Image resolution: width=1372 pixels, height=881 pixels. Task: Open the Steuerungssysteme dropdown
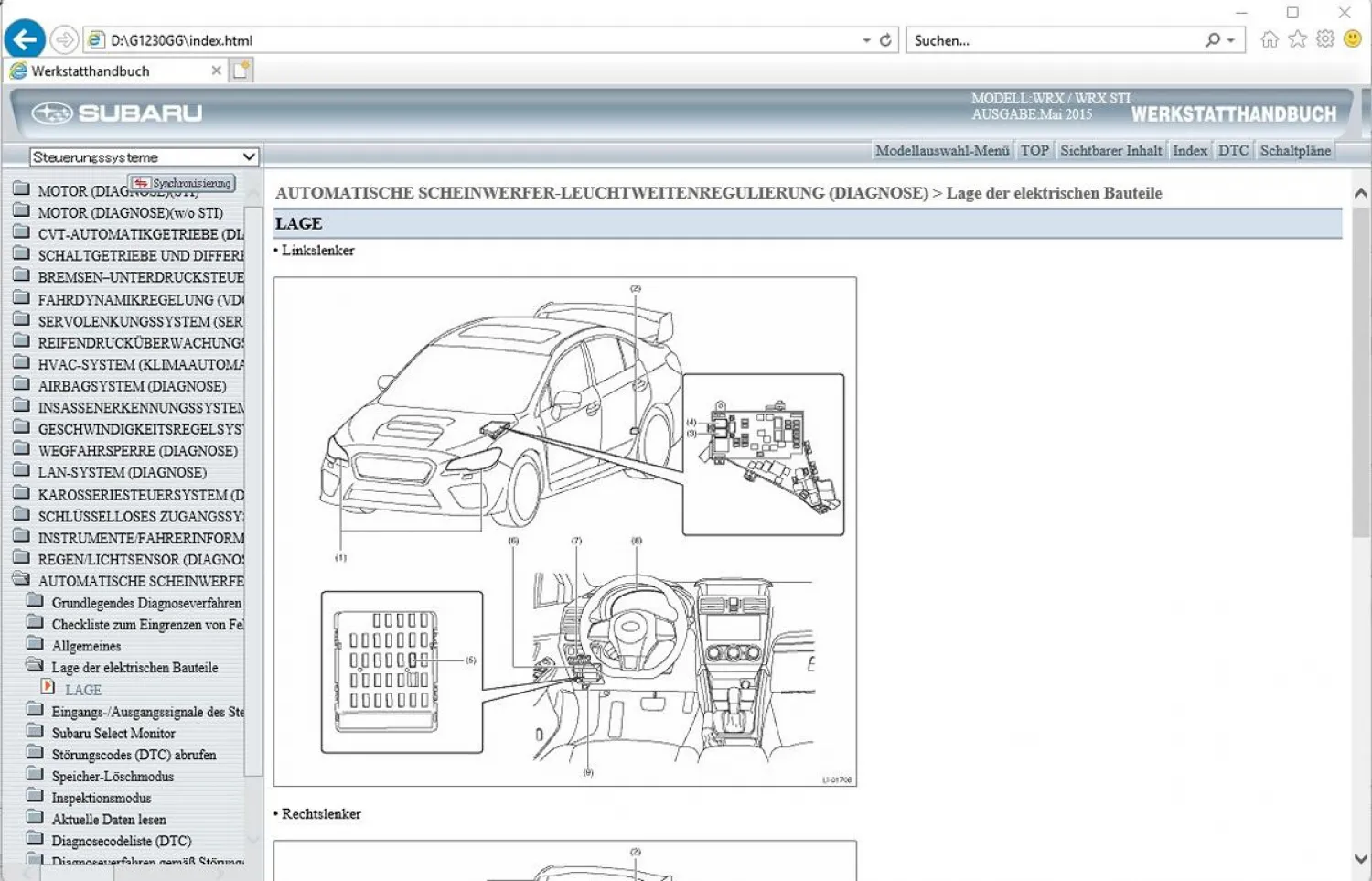tap(251, 156)
